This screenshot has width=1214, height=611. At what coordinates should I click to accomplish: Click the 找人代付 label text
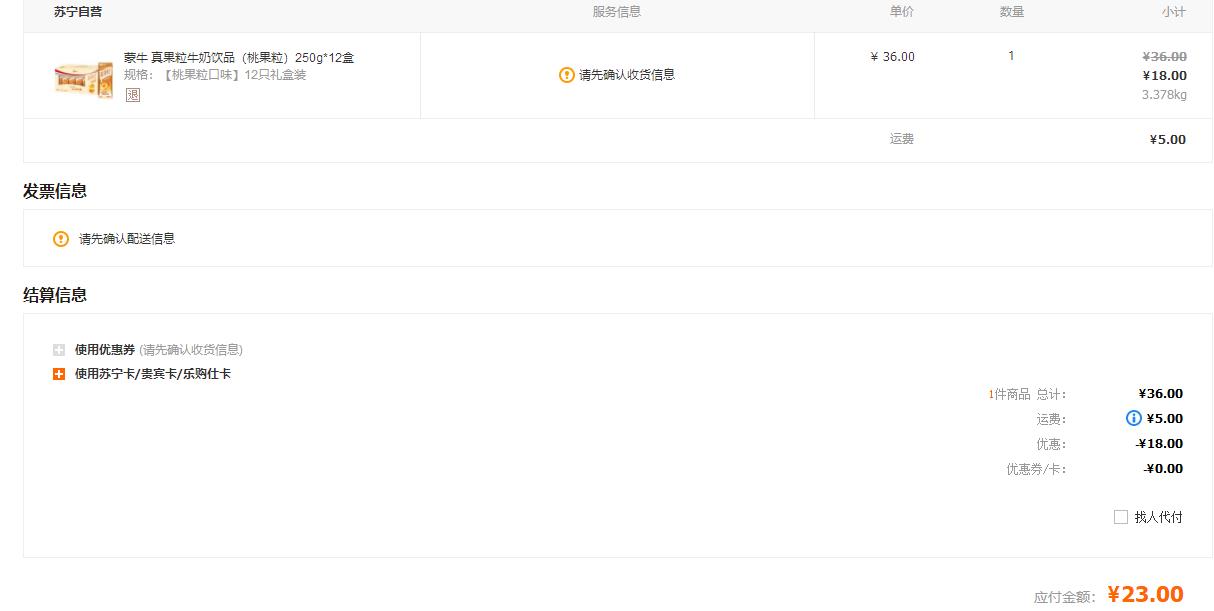(x=1158, y=517)
